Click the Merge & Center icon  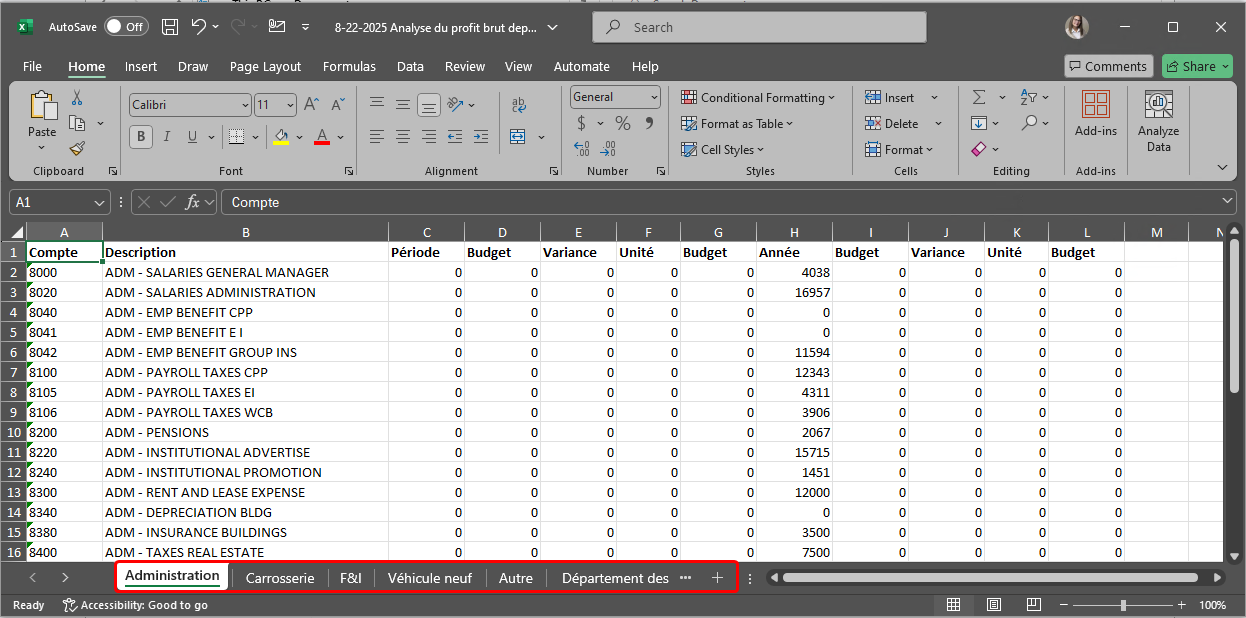coord(518,136)
